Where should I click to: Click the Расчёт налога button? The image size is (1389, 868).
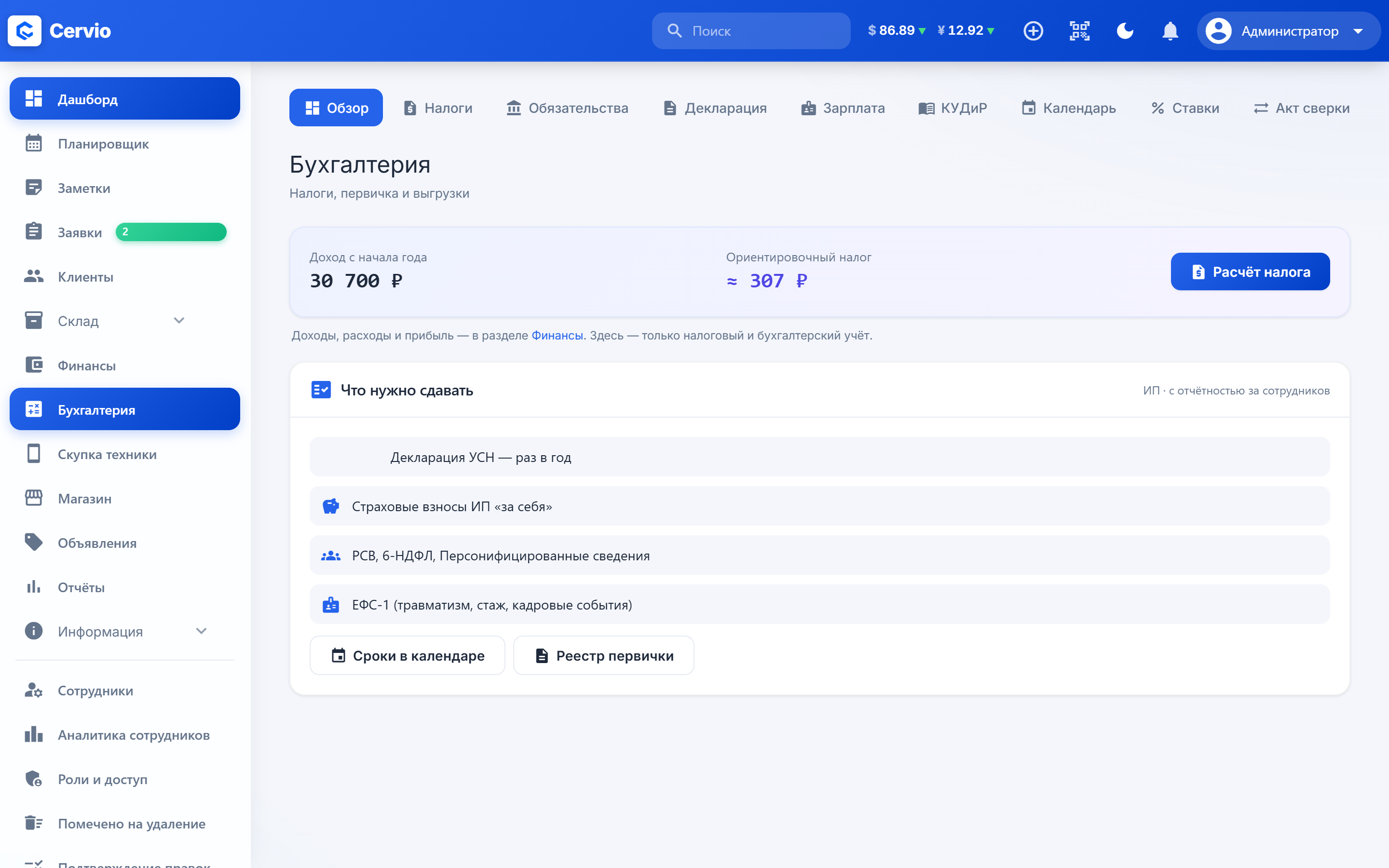[x=1250, y=271]
